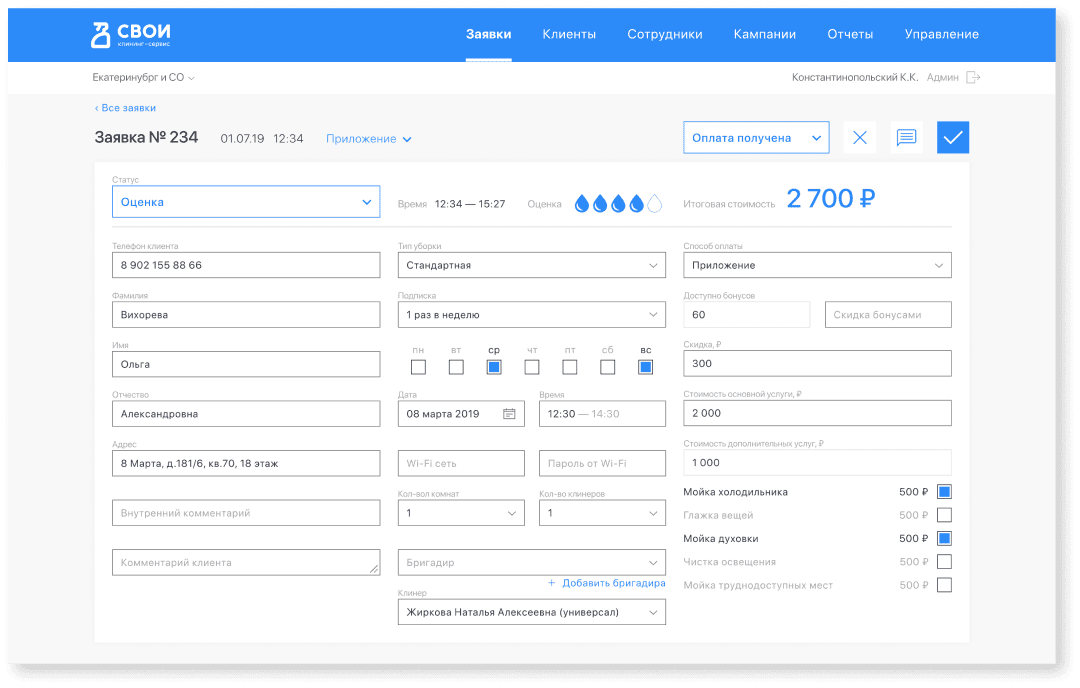Click the X cancel icon button
1080x688 pixels.
tap(860, 138)
